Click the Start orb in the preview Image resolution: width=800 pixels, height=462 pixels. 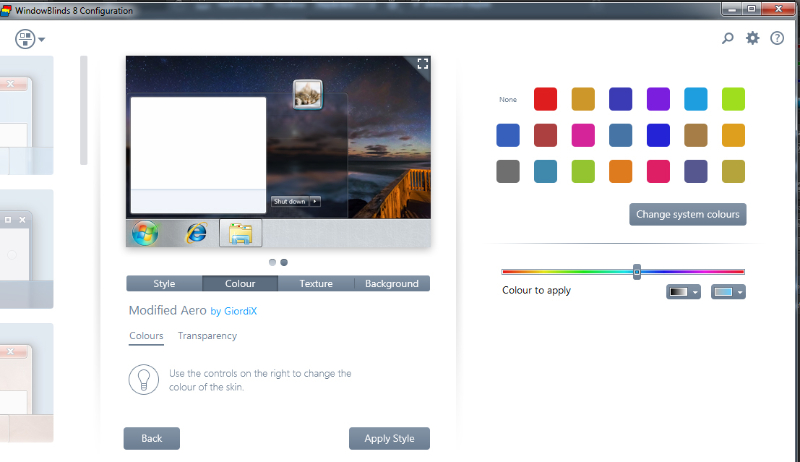click(144, 233)
